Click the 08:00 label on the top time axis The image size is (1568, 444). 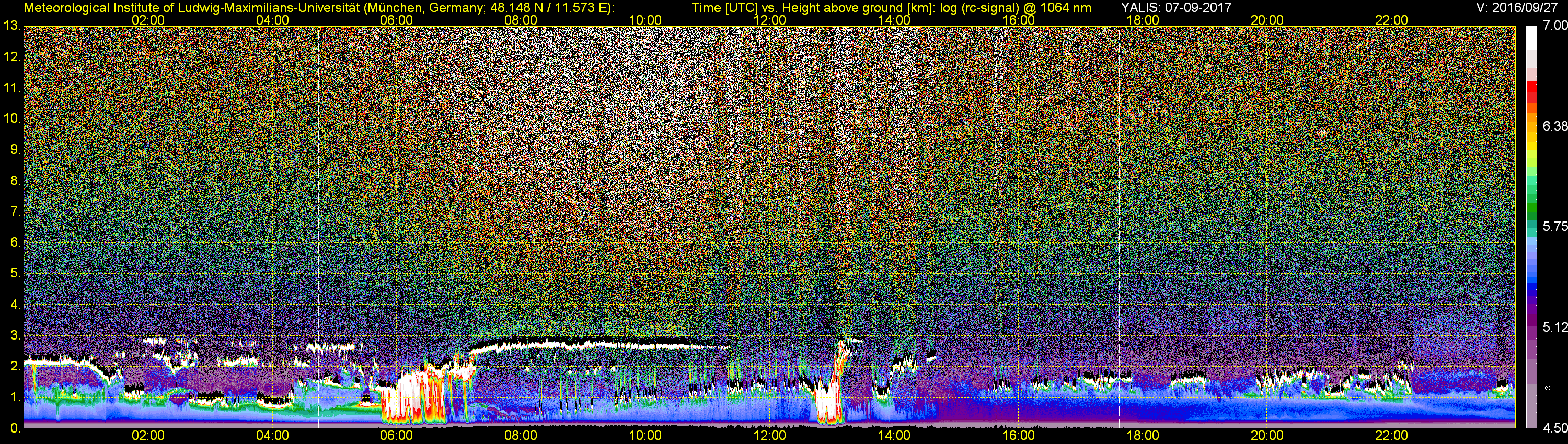(521, 20)
